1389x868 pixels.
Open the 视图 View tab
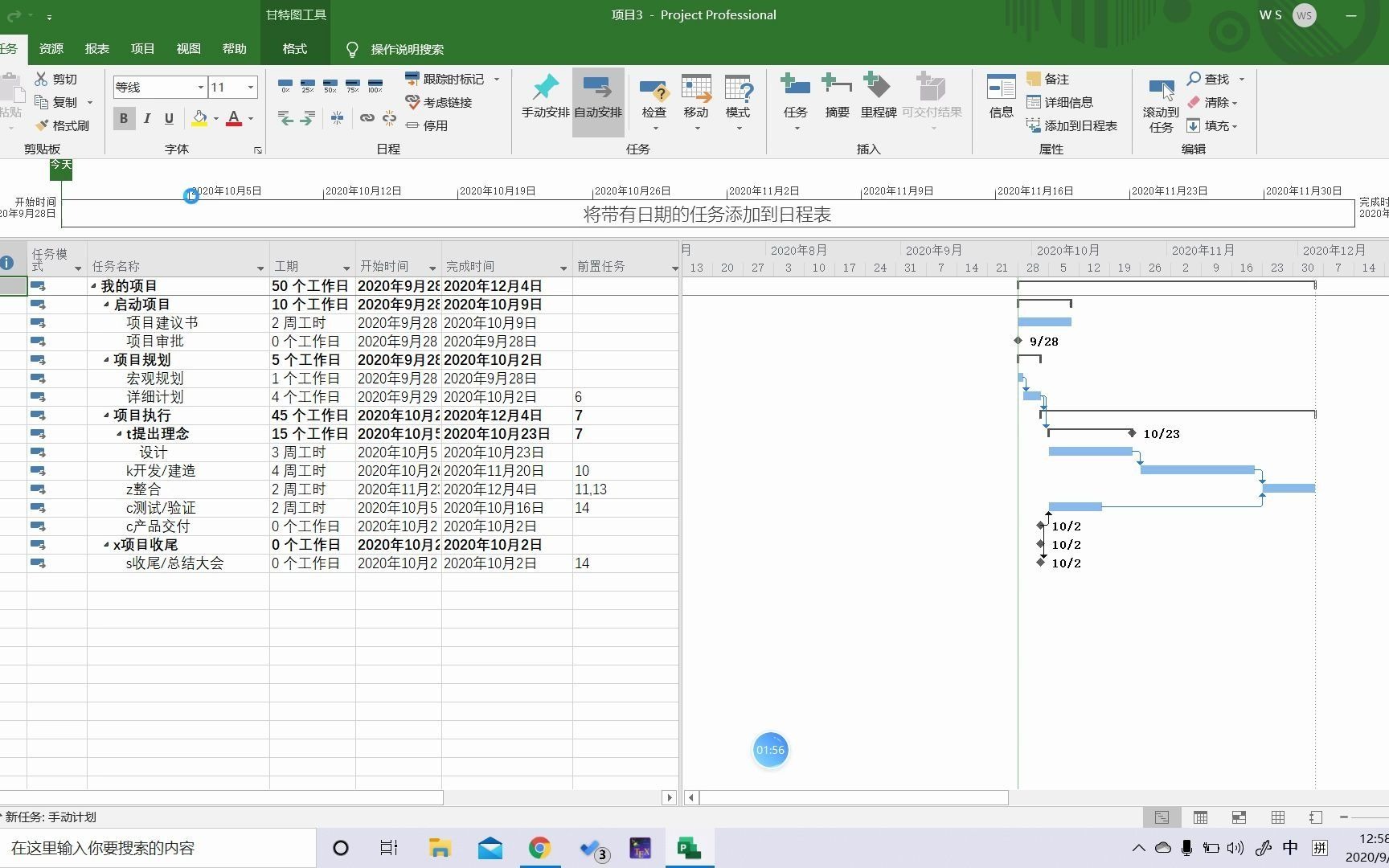[x=189, y=49]
